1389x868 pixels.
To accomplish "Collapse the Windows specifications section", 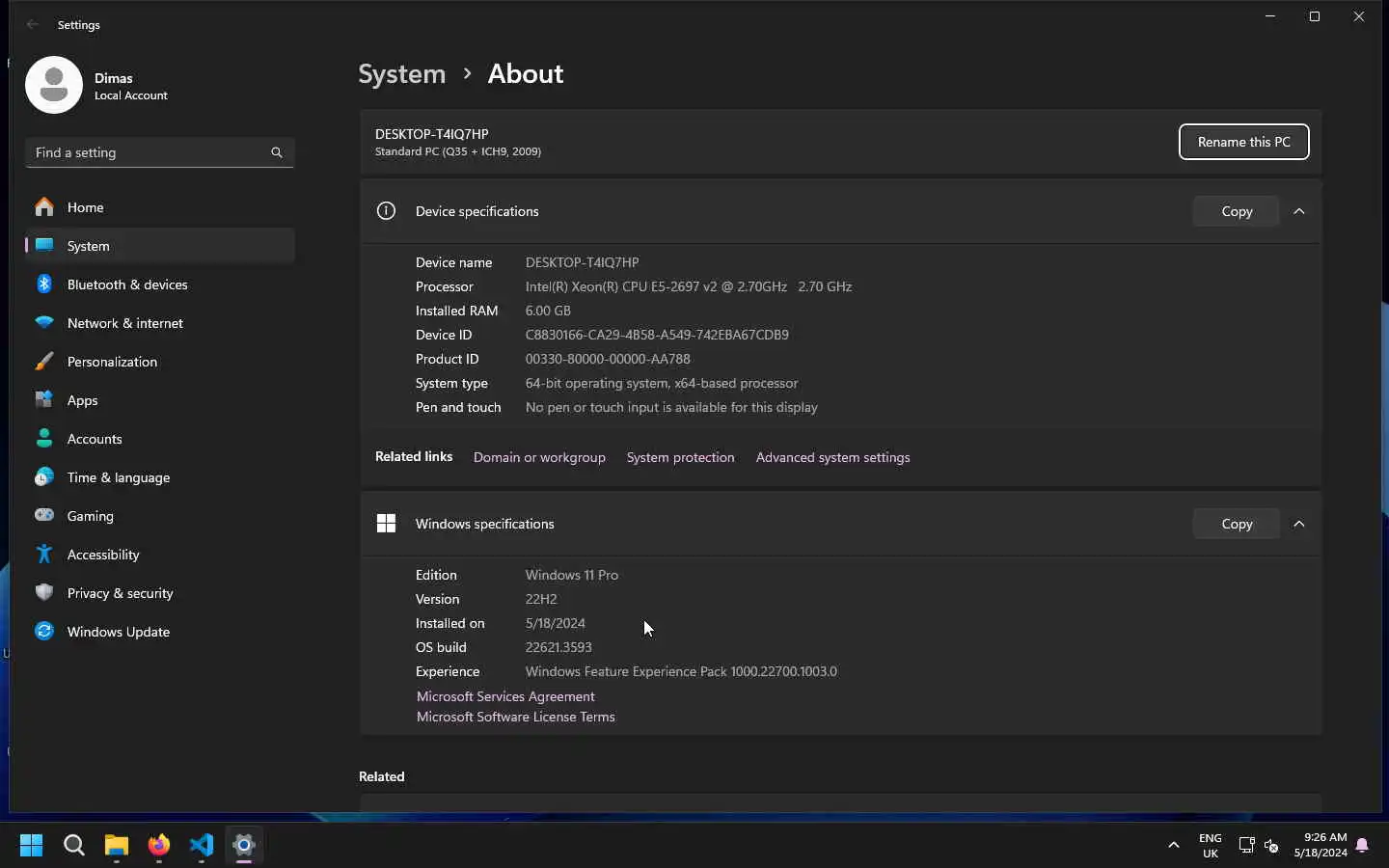I will [1299, 524].
